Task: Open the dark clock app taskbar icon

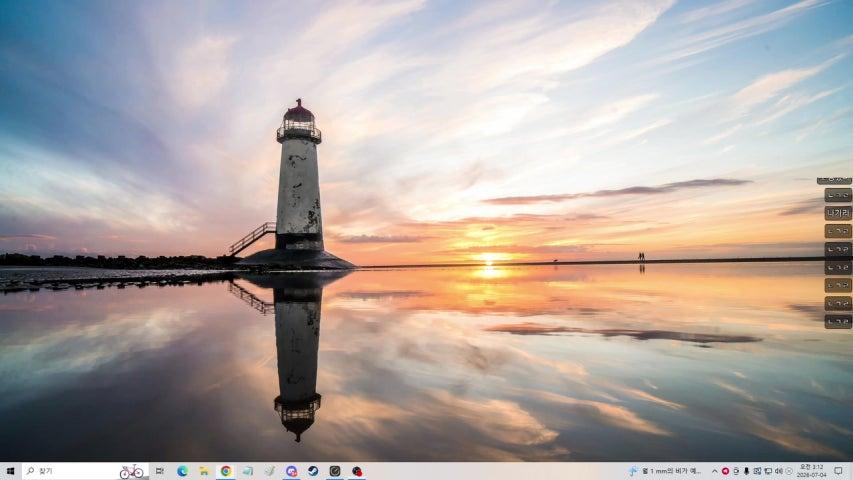Action: pos(335,471)
